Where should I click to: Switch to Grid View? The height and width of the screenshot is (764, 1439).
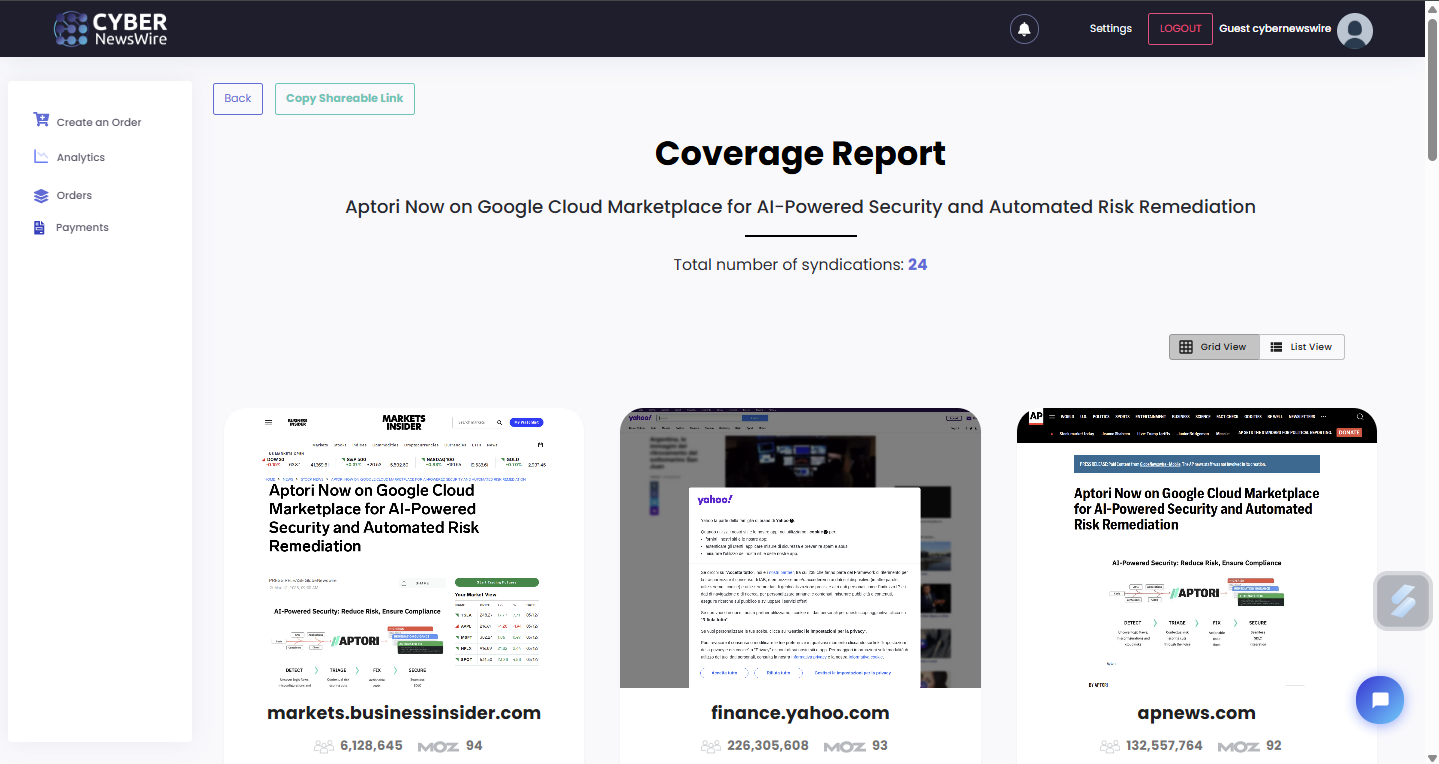tap(1213, 347)
